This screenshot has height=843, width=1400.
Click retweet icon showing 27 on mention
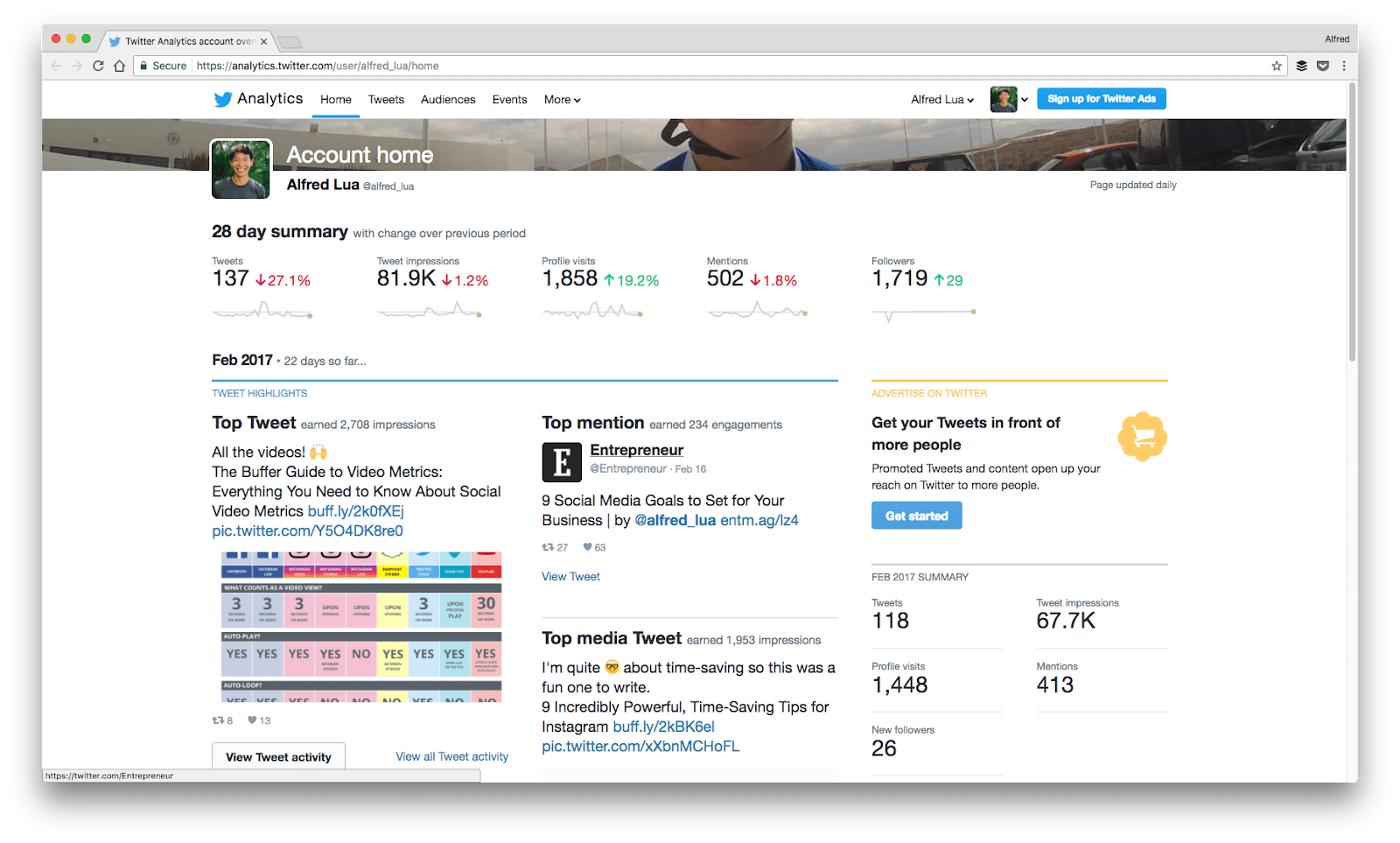click(x=548, y=547)
